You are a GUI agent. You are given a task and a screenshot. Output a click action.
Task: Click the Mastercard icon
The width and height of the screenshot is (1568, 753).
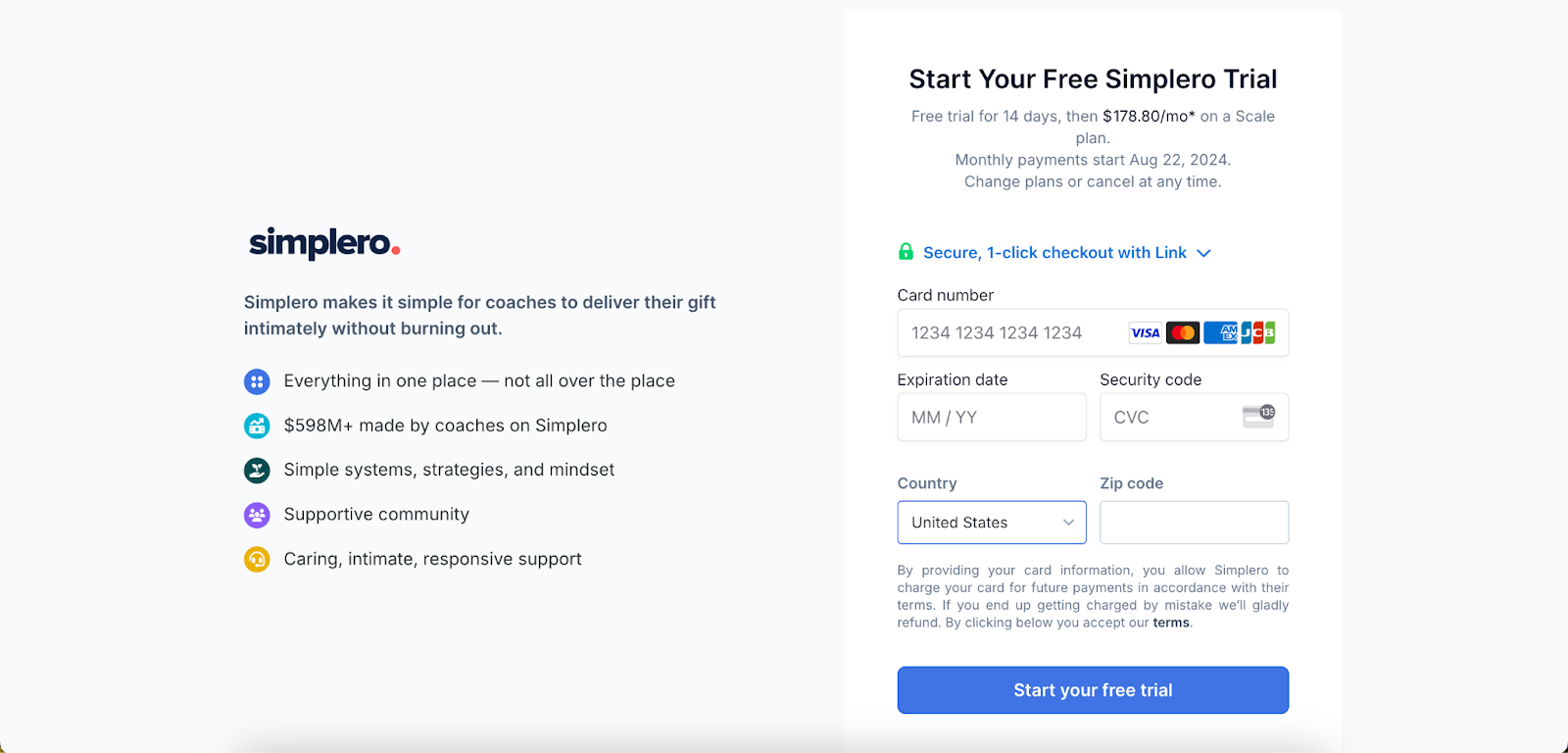(x=1182, y=332)
